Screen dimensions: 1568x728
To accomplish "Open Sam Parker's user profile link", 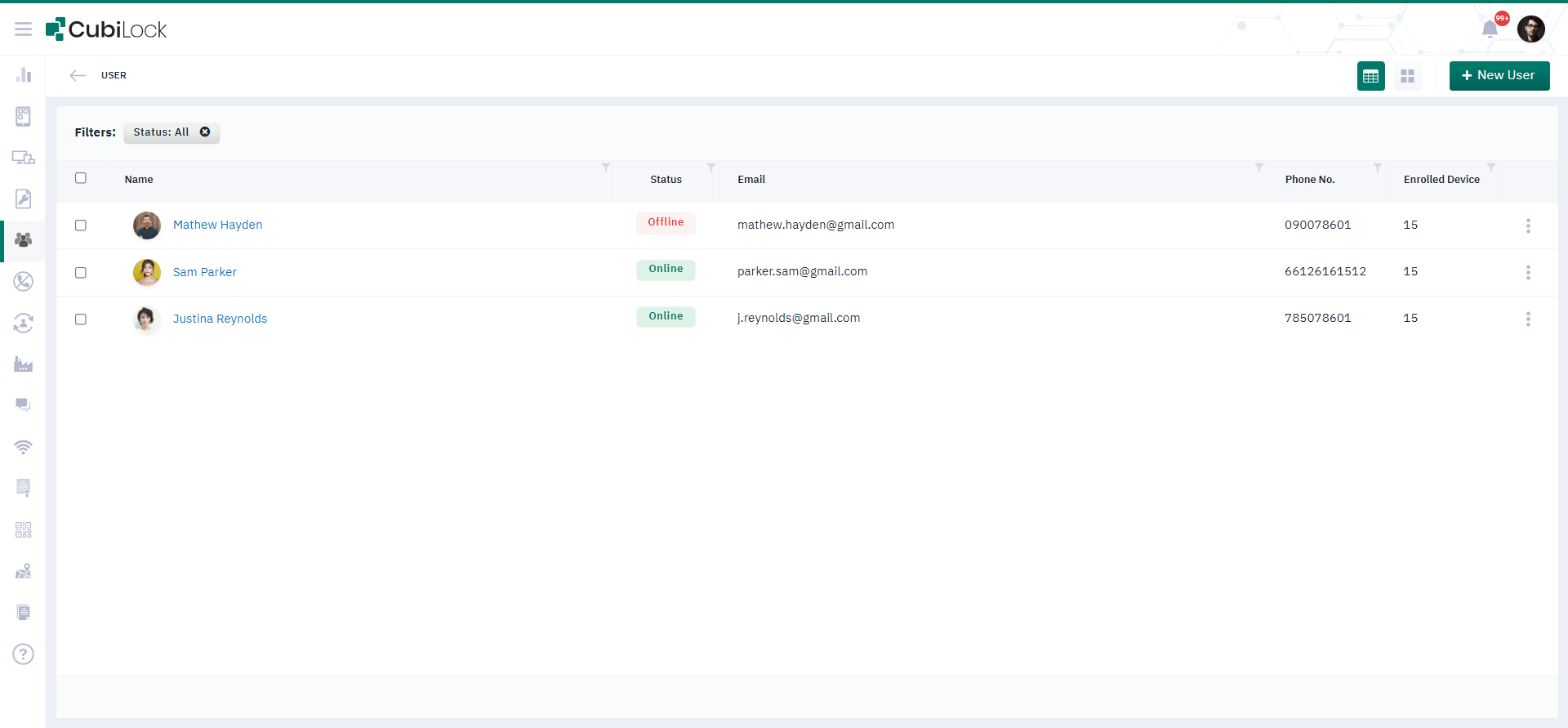I will pos(204,272).
